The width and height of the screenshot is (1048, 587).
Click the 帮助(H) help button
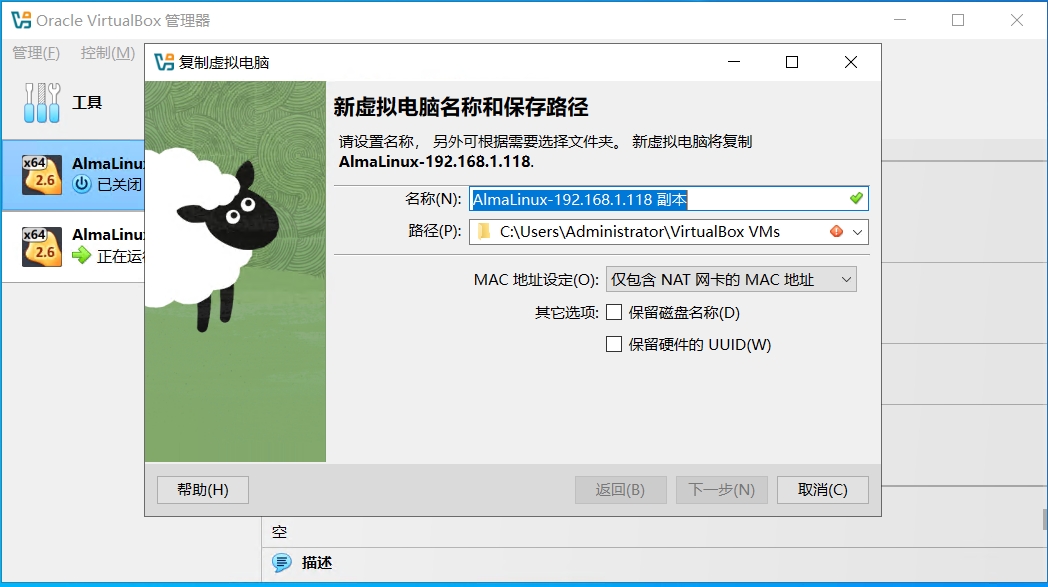[203, 490]
